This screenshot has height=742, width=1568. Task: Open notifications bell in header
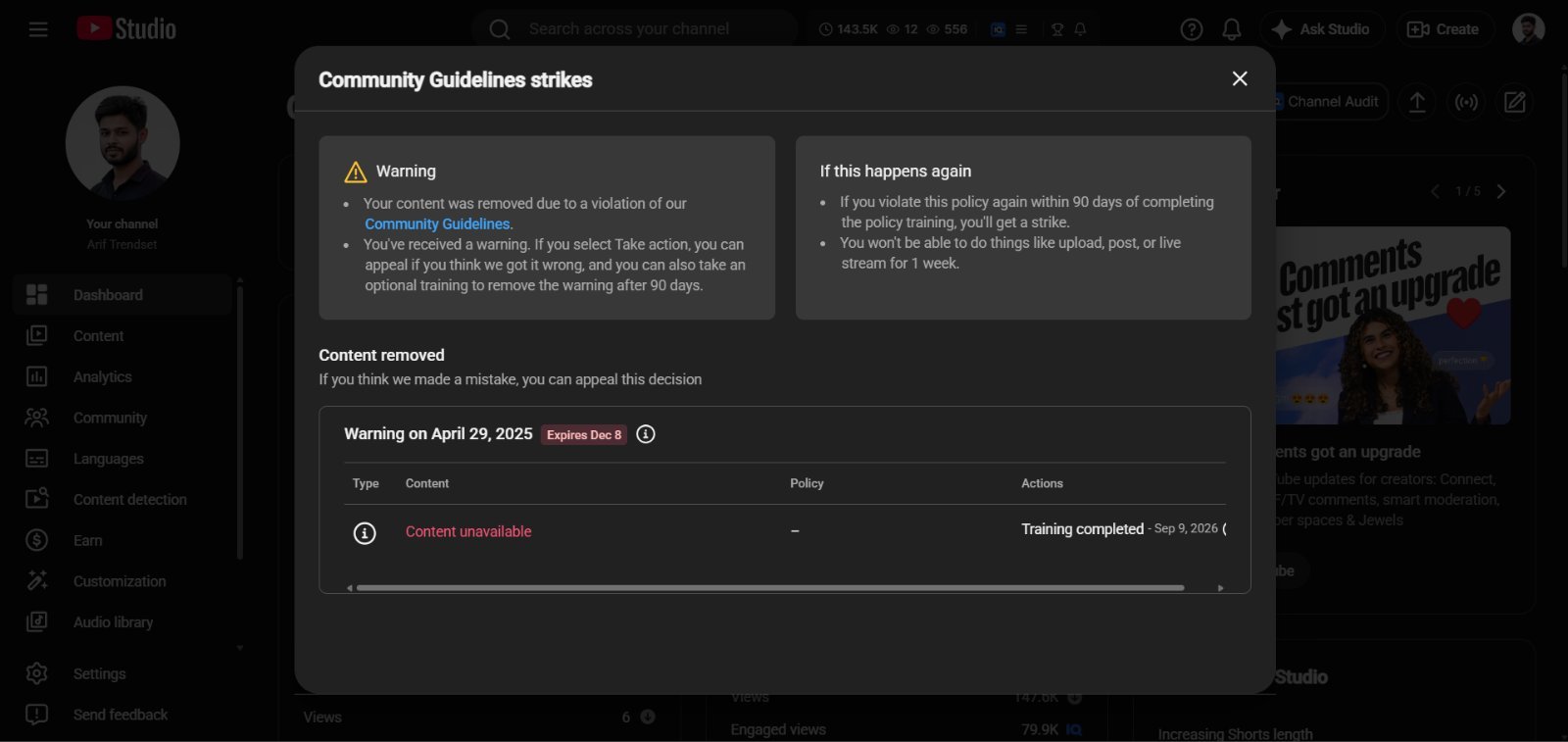[x=1232, y=29]
